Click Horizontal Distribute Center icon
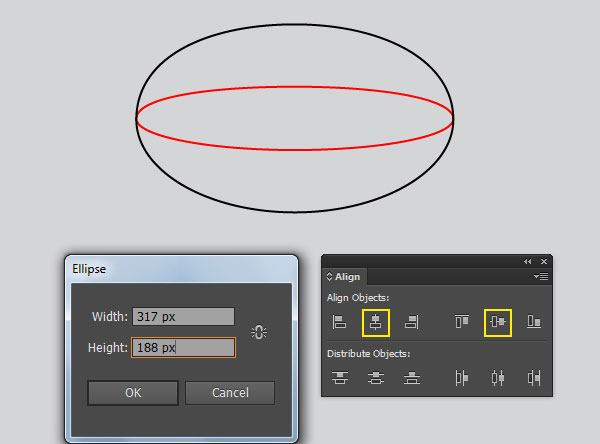Viewport: 600px width, 444px height. click(498, 378)
